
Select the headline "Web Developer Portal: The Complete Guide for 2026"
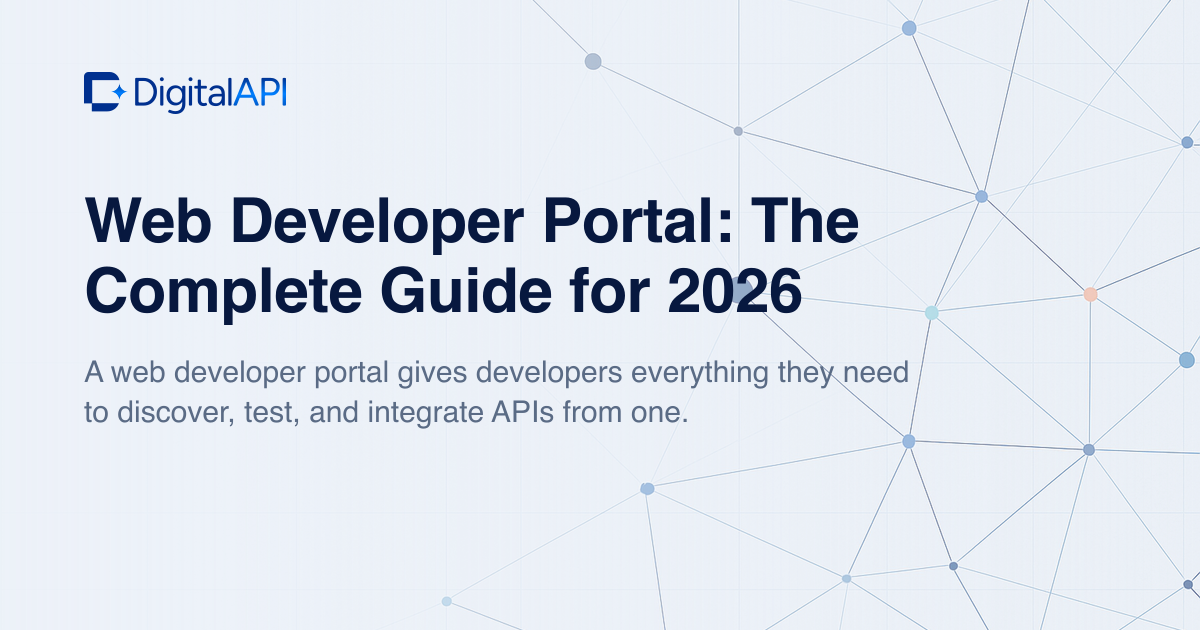click(x=472, y=256)
